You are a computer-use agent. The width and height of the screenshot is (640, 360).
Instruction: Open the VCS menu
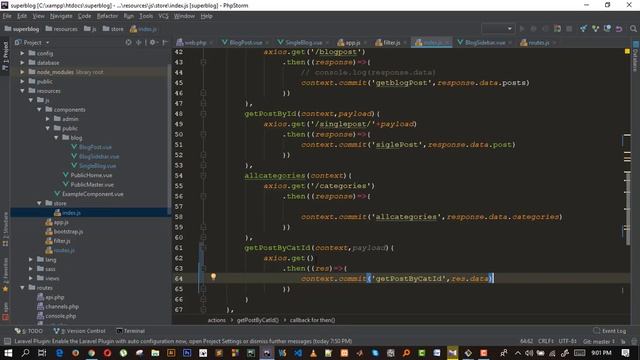(163, 16)
